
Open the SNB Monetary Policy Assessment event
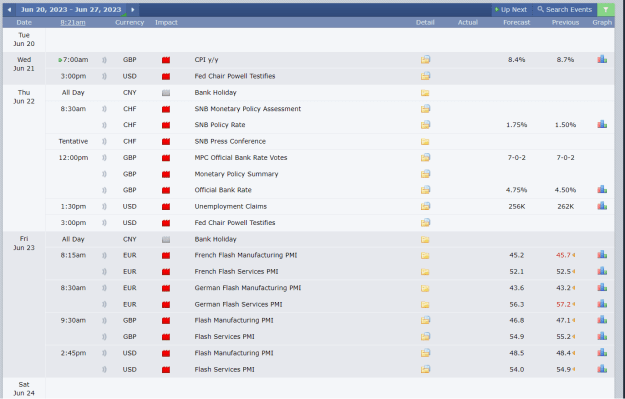pos(248,109)
